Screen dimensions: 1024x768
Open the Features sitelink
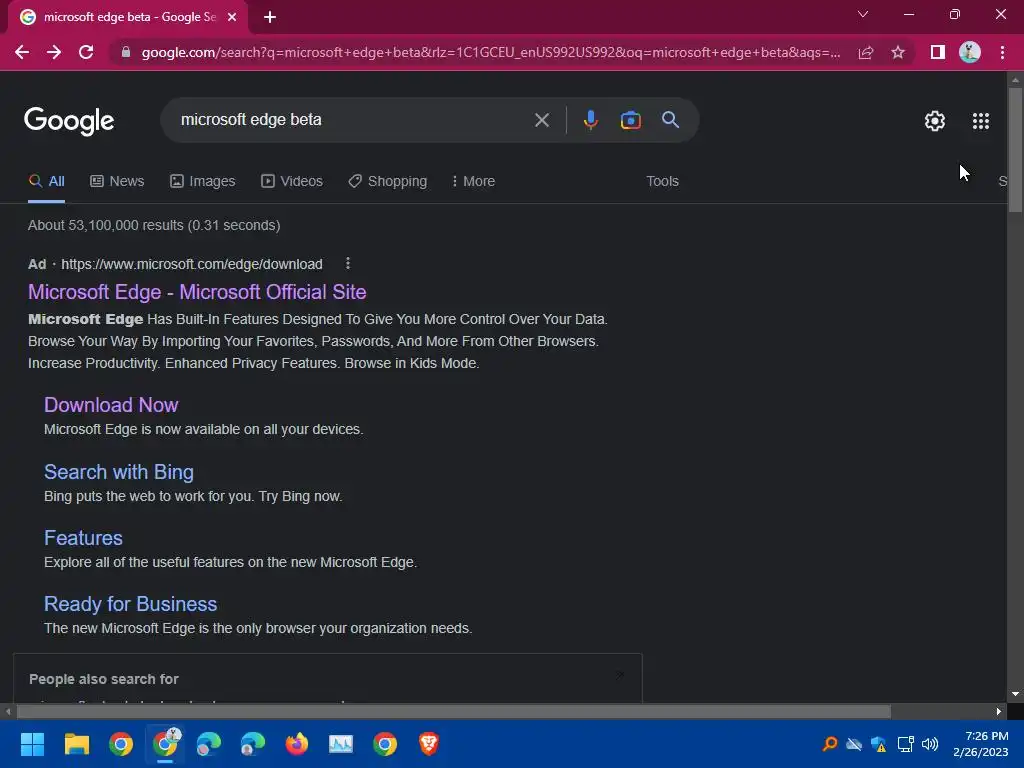(83, 538)
